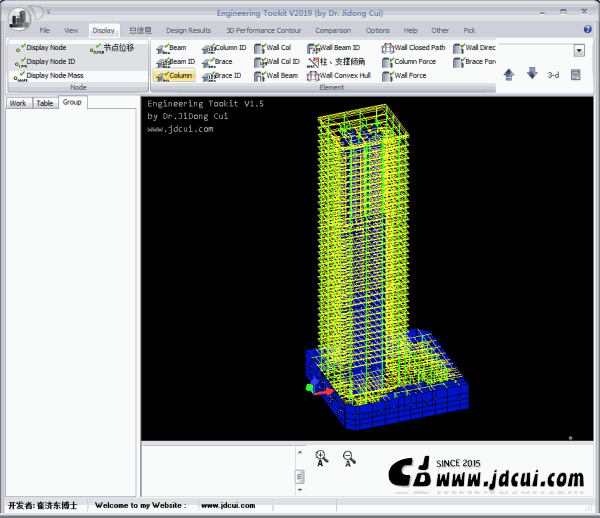This screenshot has width=600, height=518.
Task: Click Wall Direc icon
Action: click(459, 48)
